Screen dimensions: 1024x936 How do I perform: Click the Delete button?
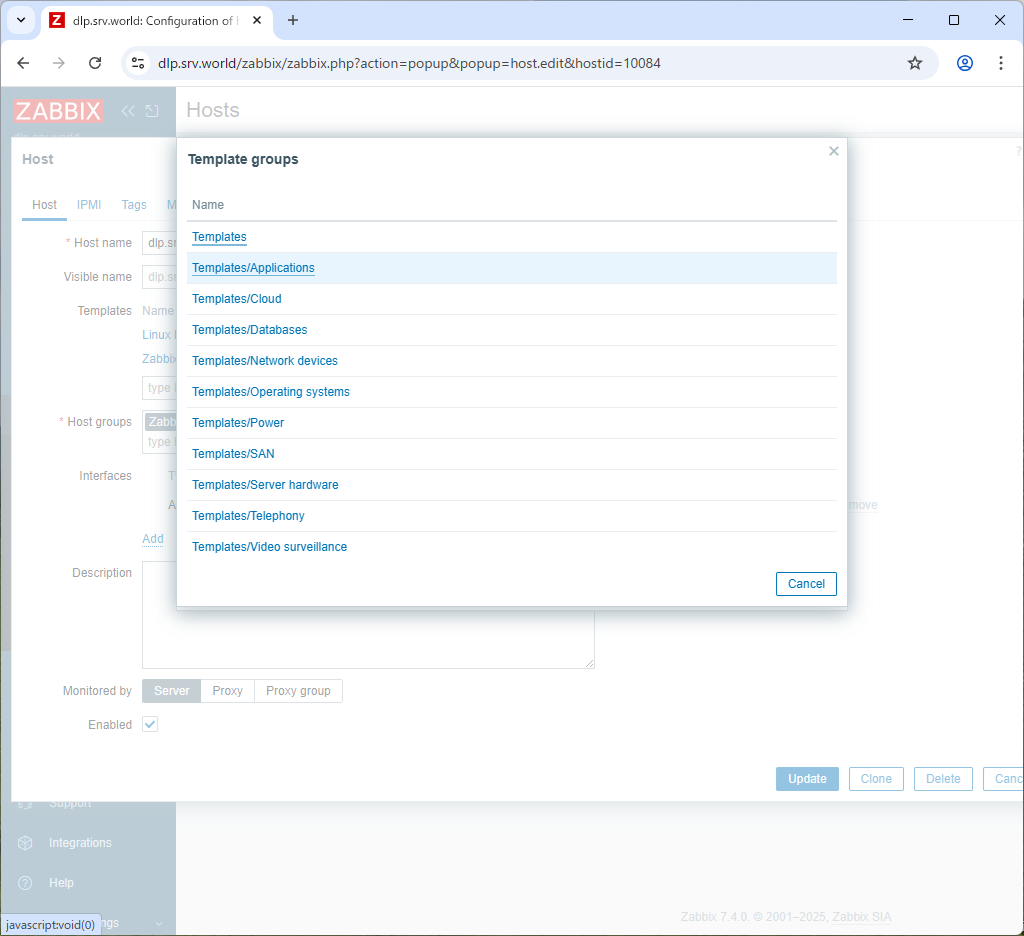(x=943, y=779)
